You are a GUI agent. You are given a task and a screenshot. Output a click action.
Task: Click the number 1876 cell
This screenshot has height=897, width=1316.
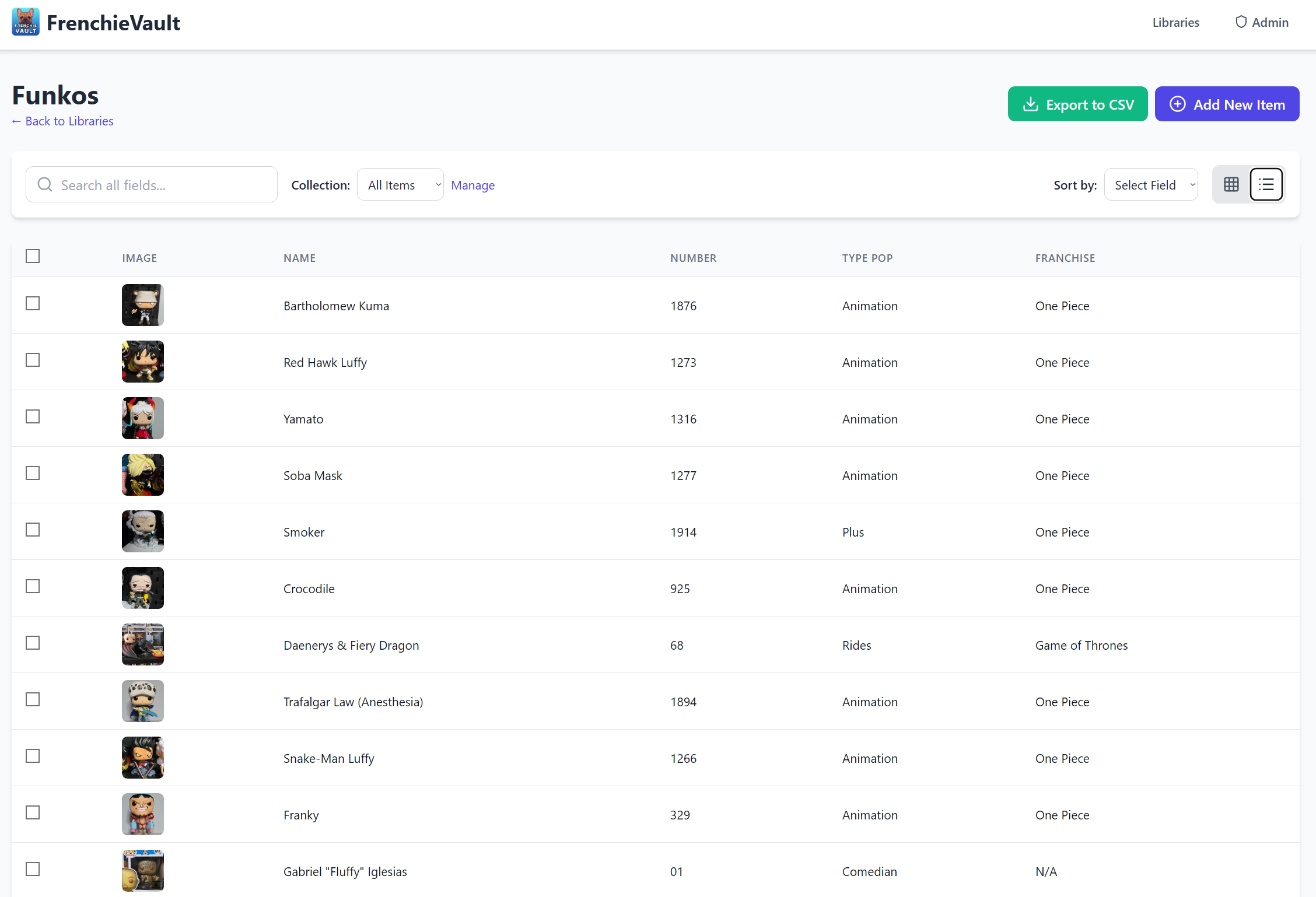(x=684, y=306)
